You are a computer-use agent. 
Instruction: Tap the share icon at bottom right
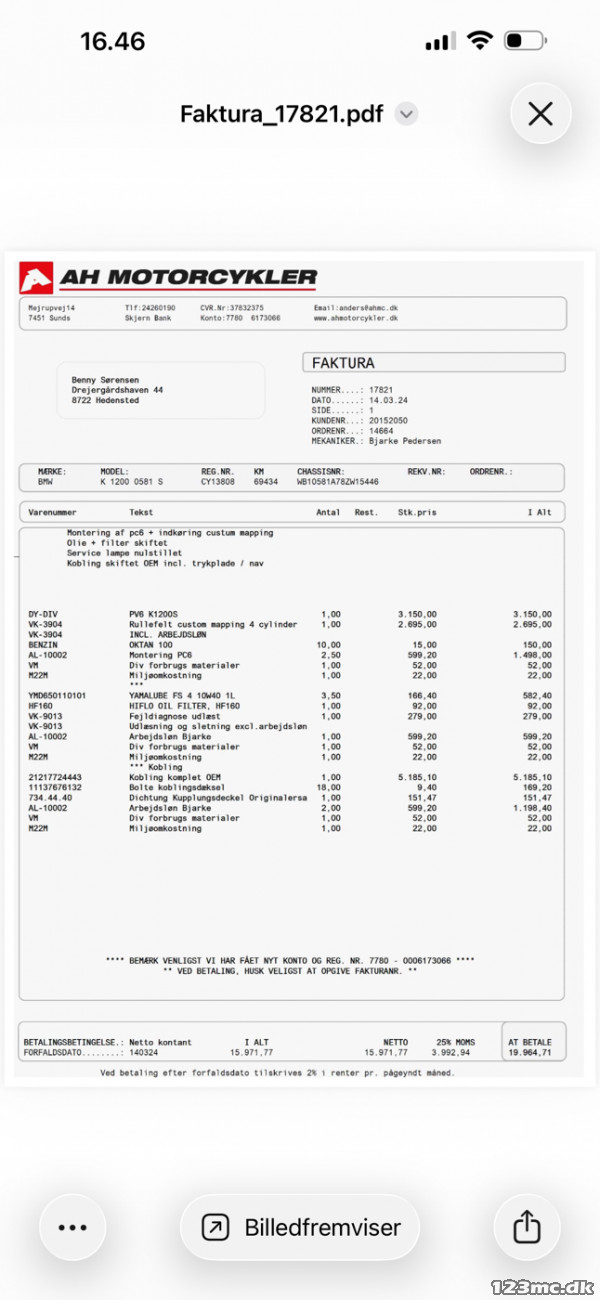click(x=526, y=1227)
